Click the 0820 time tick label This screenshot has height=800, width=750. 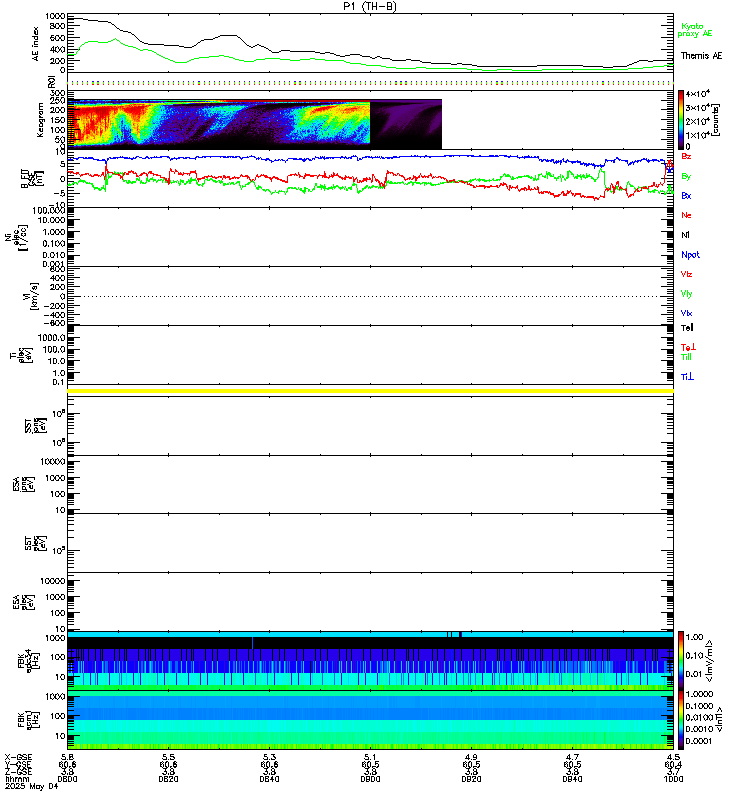pos(168,779)
